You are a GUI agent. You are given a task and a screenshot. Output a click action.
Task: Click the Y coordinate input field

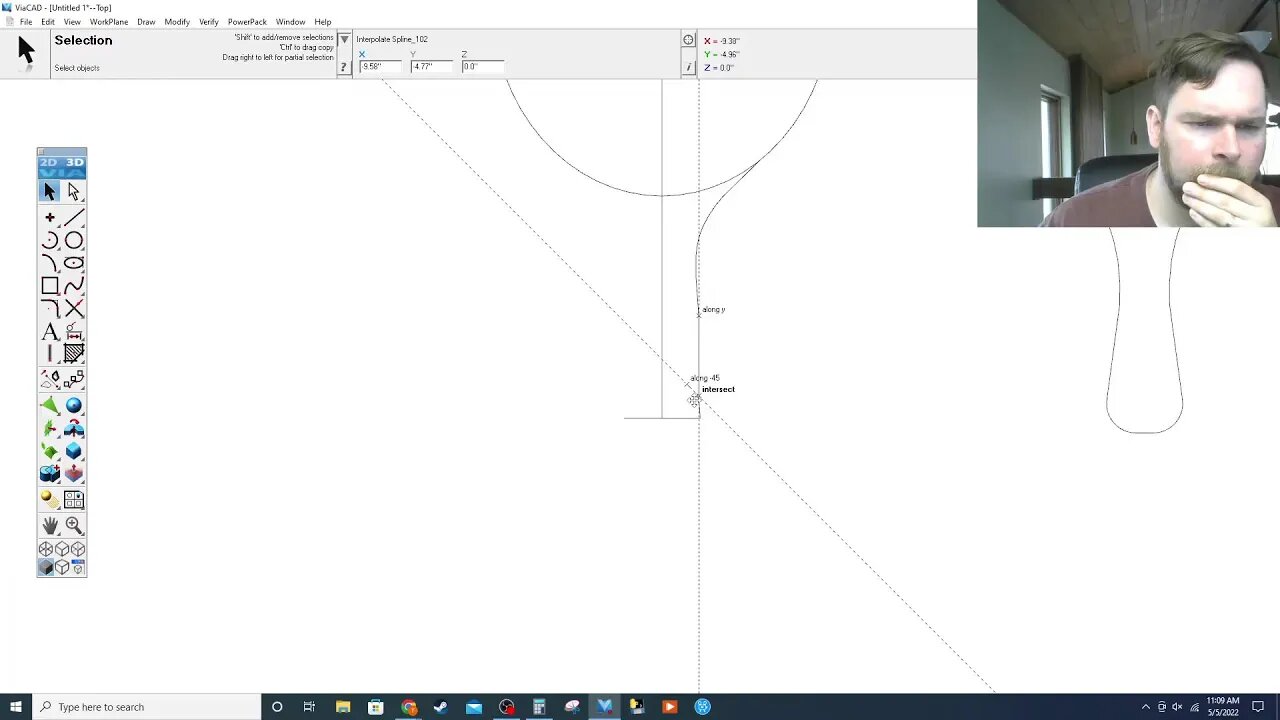[x=432, y=67]
